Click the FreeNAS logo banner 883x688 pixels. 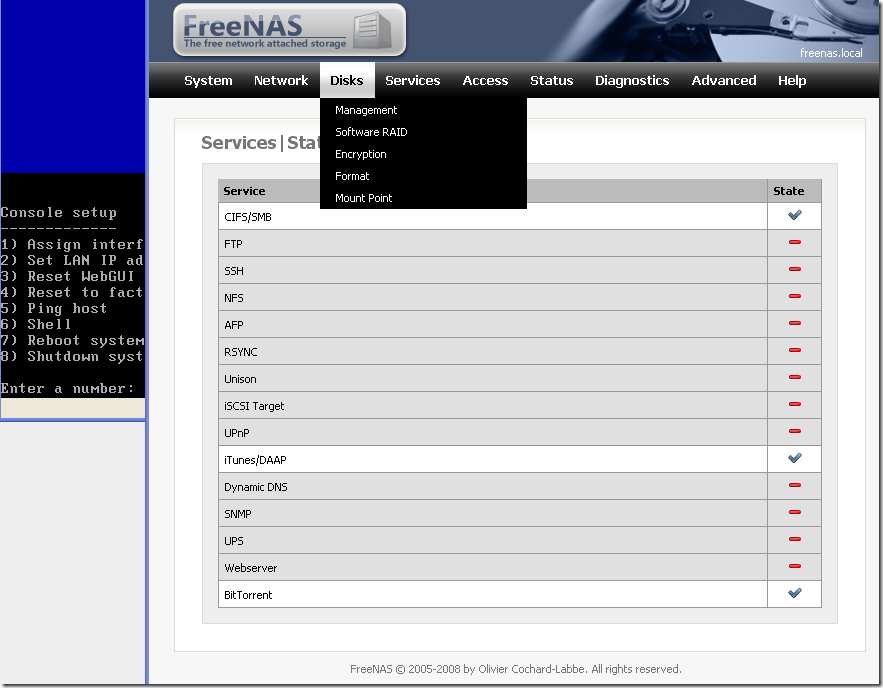tap(289, 30)
